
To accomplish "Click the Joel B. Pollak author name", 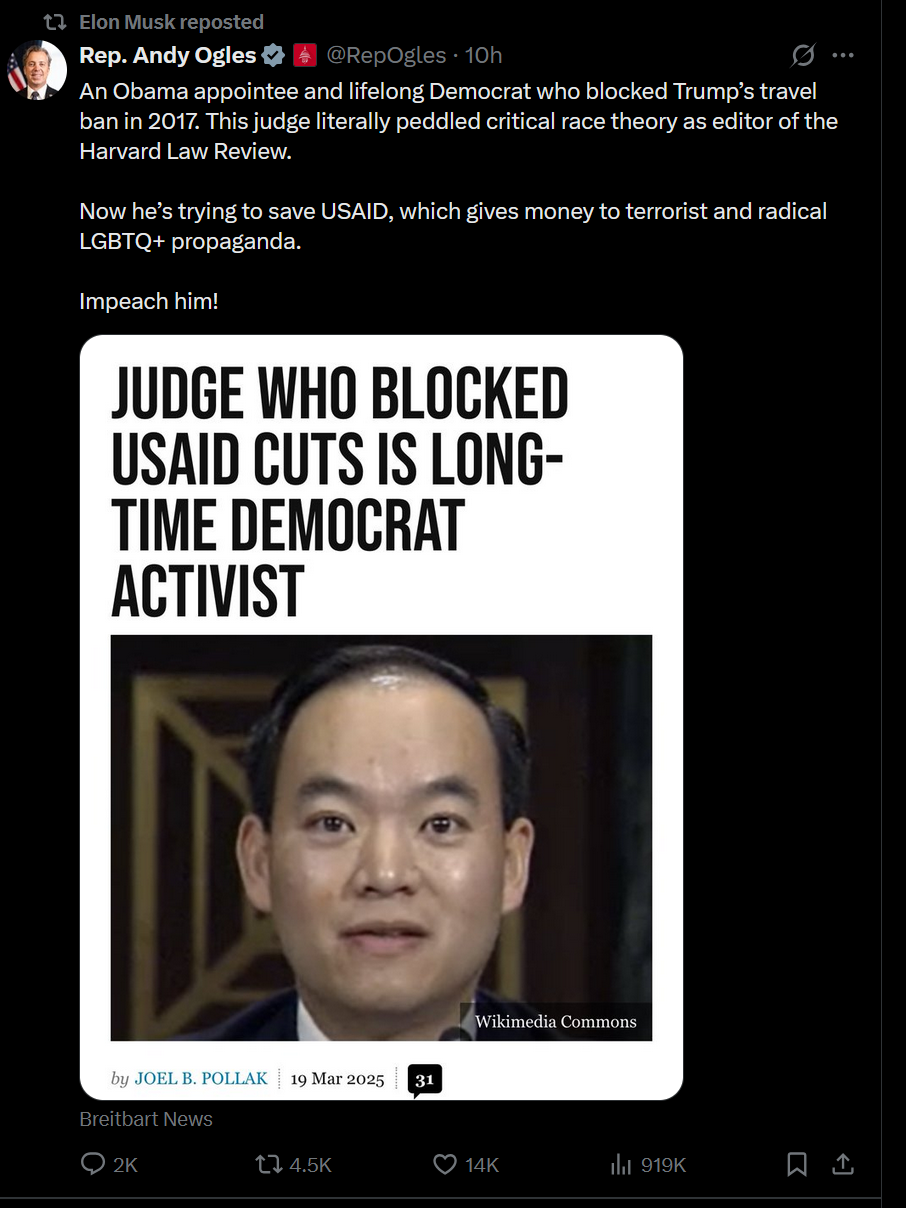I will click(201, 1078).
